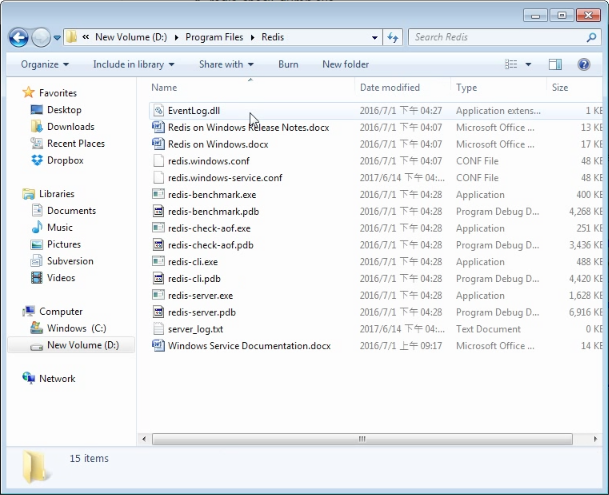Sort by the Name column header
The width and height of the screenshot is (609, 495).
tap(164, 88)
